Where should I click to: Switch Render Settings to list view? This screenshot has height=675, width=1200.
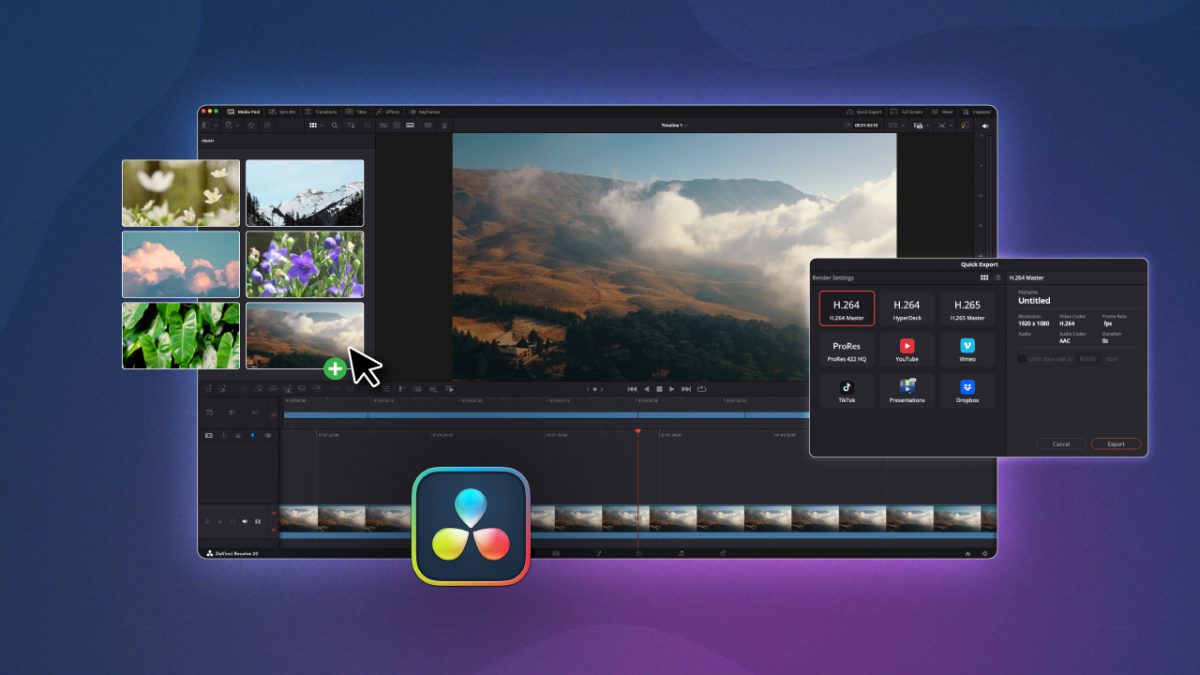pos(998,277)
